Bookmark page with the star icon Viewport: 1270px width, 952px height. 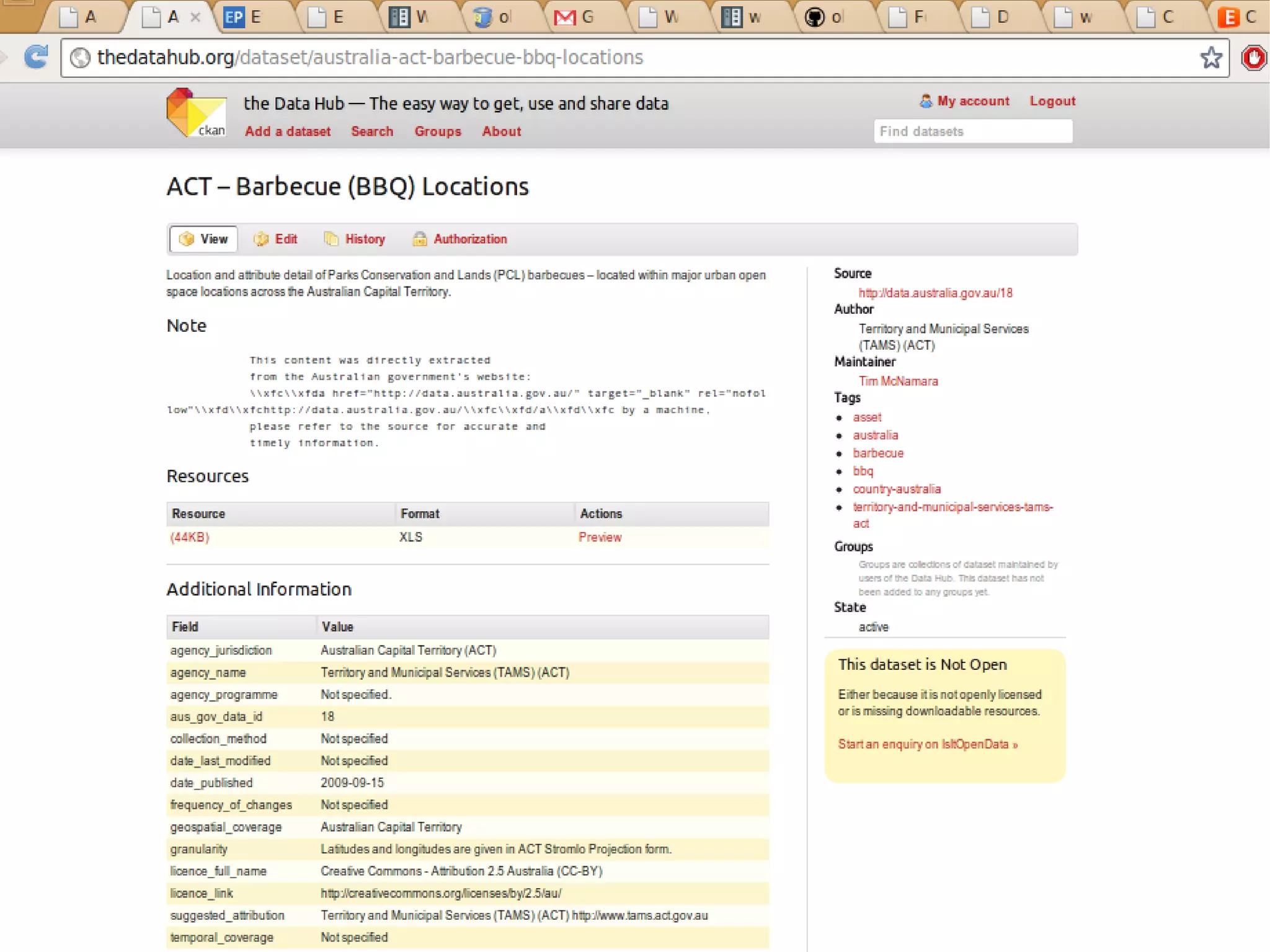pyautogui.click(x=1210, y=58)
